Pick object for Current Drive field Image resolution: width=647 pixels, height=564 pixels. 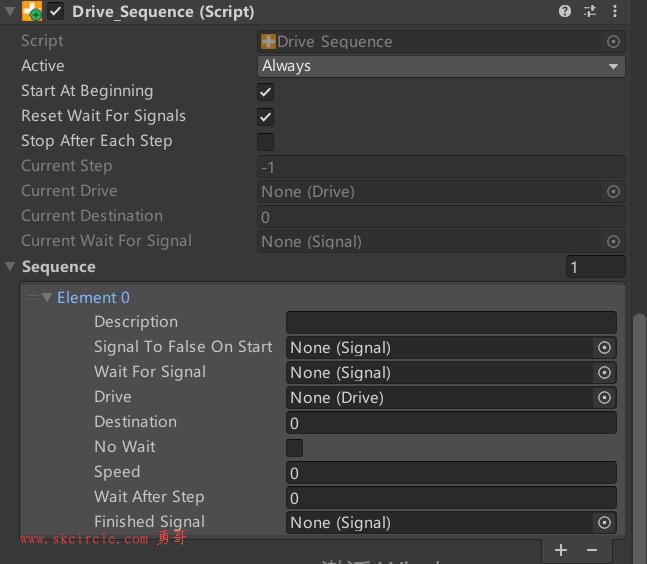(x=613, y=191)
